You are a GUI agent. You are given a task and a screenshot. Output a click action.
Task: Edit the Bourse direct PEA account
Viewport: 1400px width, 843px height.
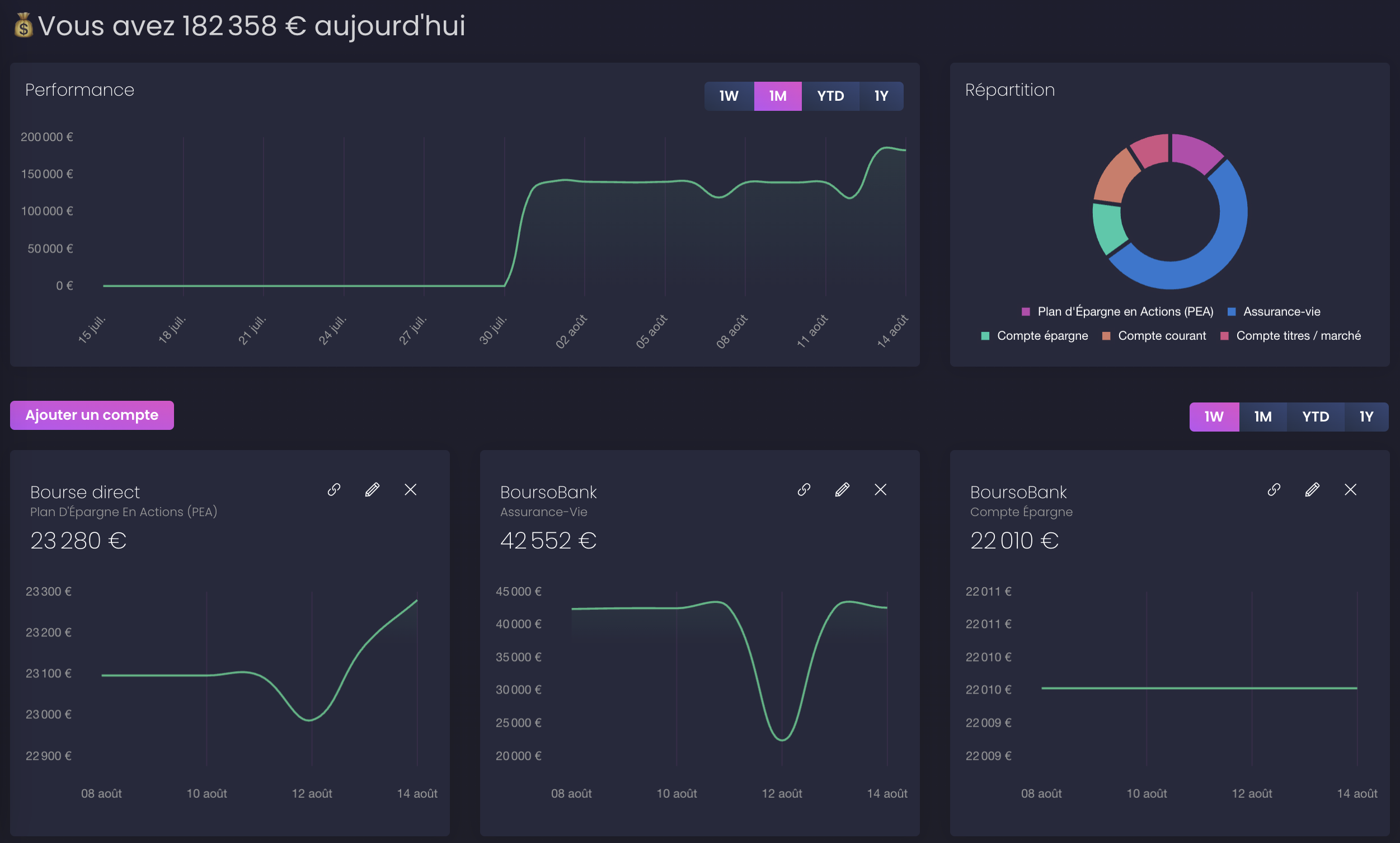[373, 490]
